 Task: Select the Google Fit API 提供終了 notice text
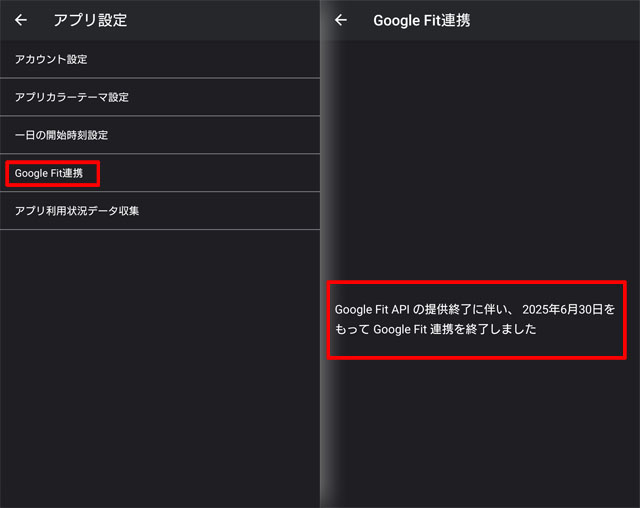pos(475,319)
